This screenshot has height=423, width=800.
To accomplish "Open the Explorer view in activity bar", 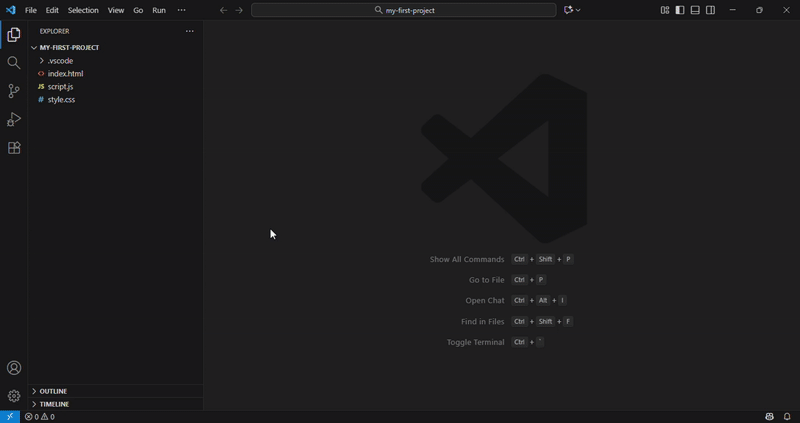I will 14,35.
